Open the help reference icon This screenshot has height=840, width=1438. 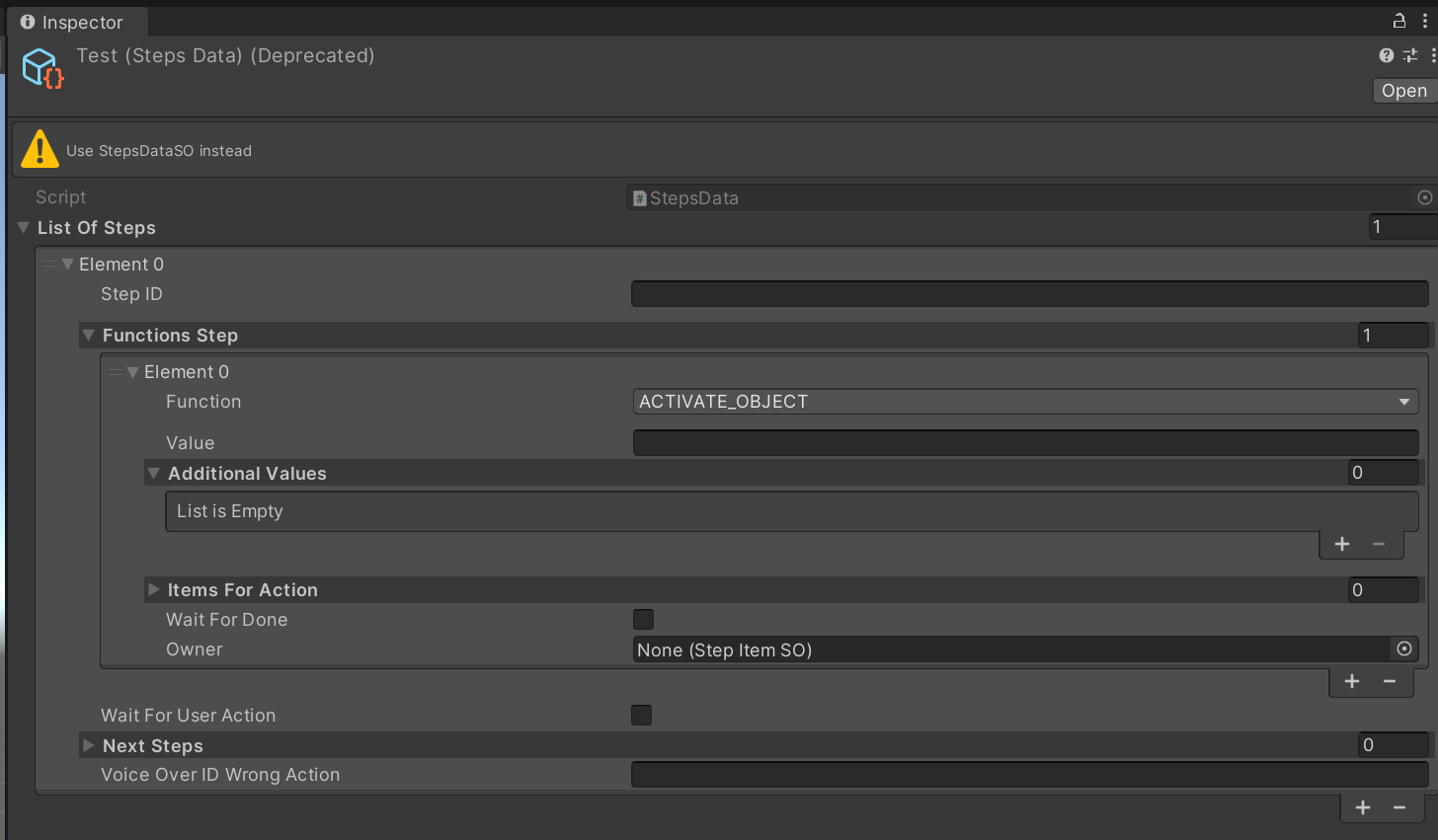pyautogui.click(x=1387, y=56)
